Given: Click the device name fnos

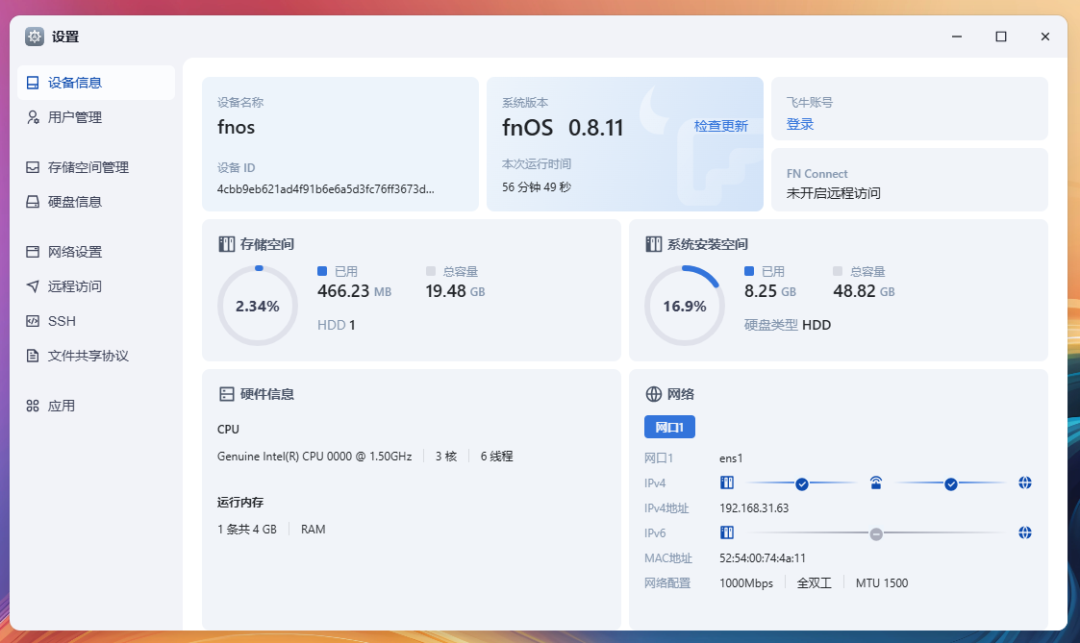Looking at the screenshot, I should (x=236, y=127).
